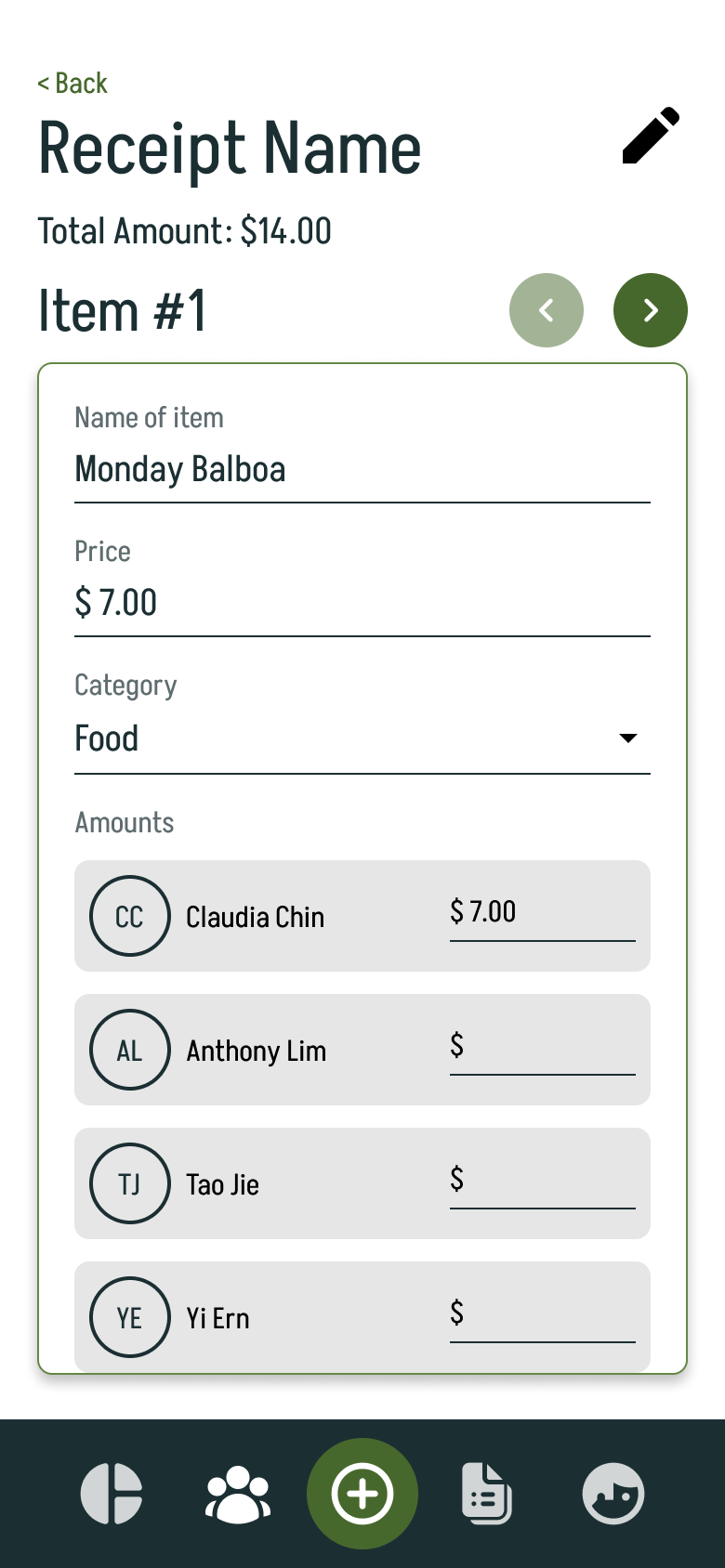Open the pie chart tab
The width and height of the screenshot is (725, 1568).
112,1494
